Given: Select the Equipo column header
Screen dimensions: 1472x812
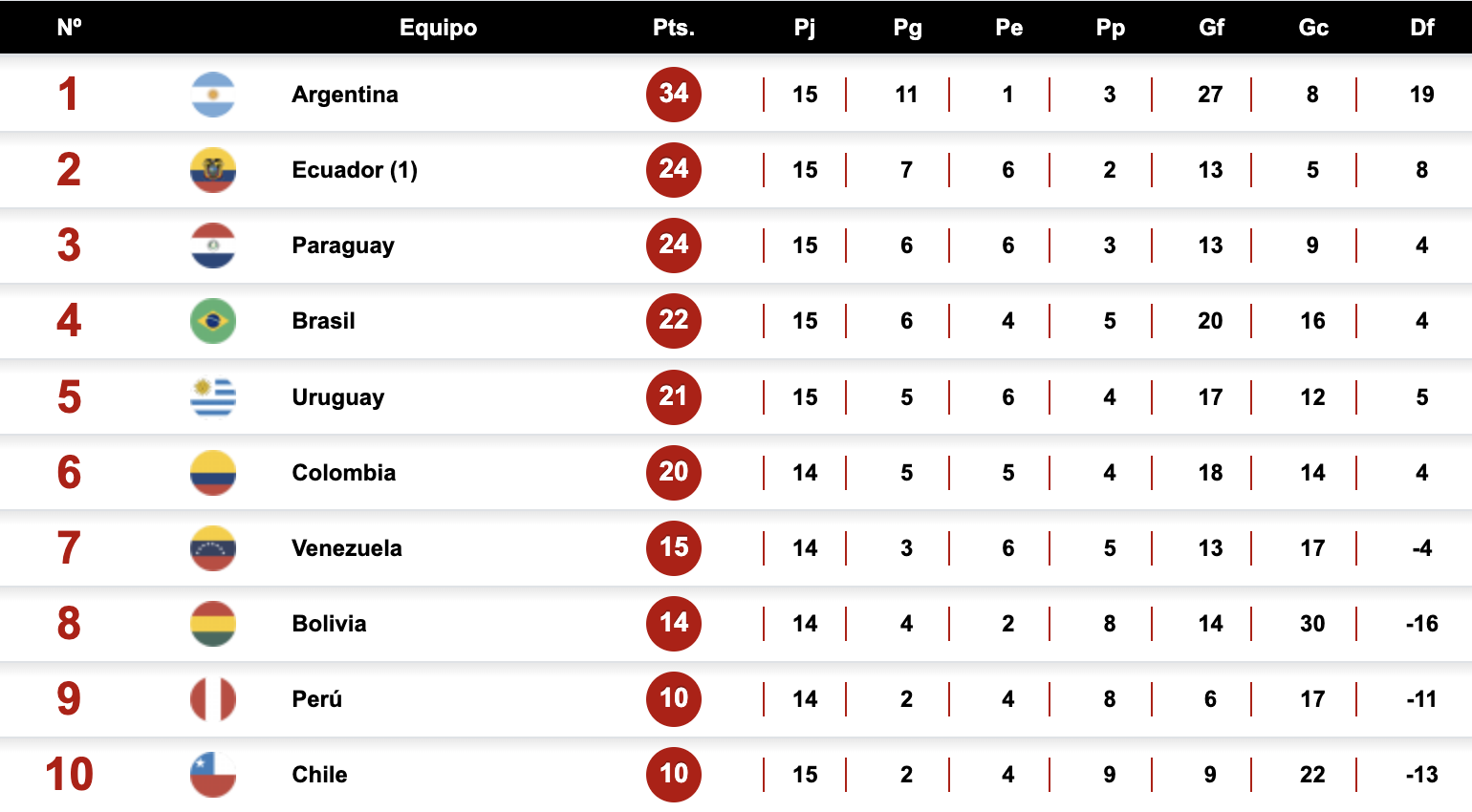Looking at the screenshot, I should coord(439,28).
